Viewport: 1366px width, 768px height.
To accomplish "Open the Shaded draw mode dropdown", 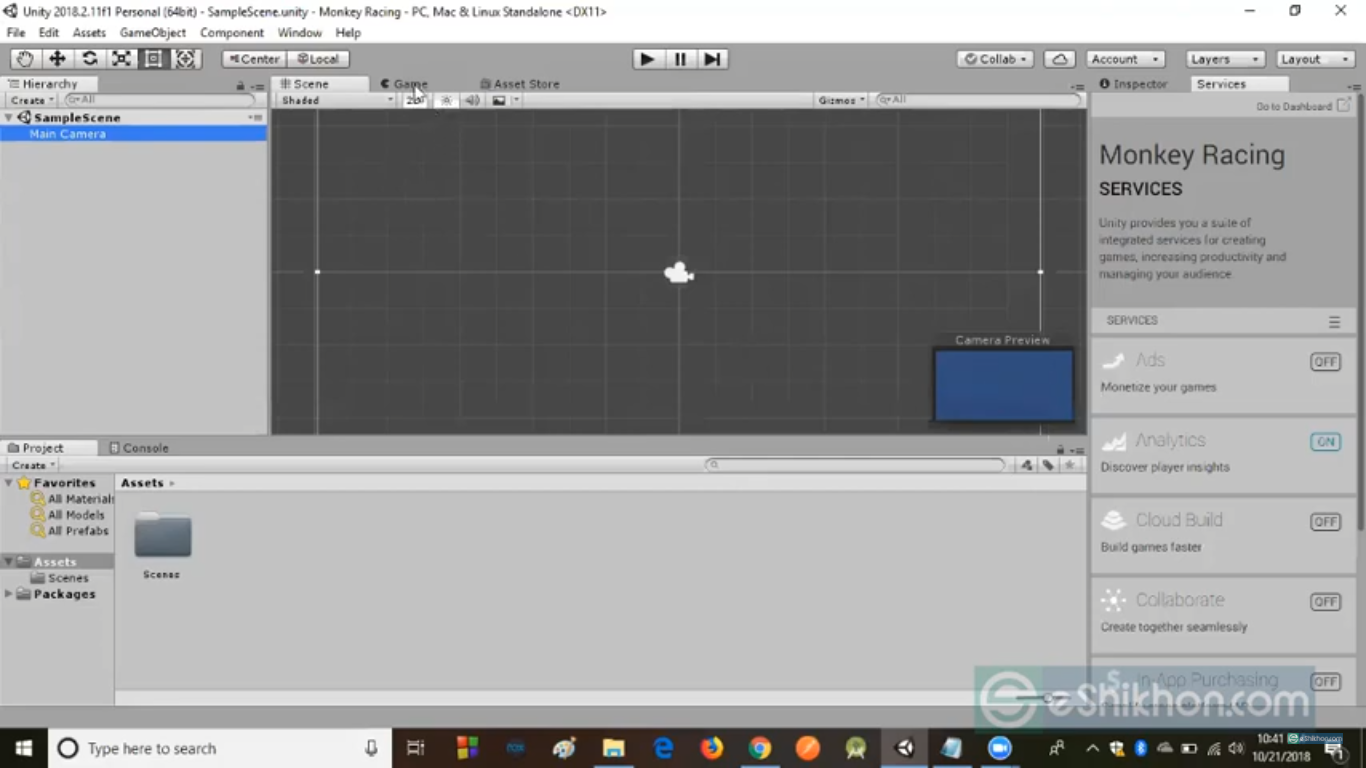I will point(336,100).
